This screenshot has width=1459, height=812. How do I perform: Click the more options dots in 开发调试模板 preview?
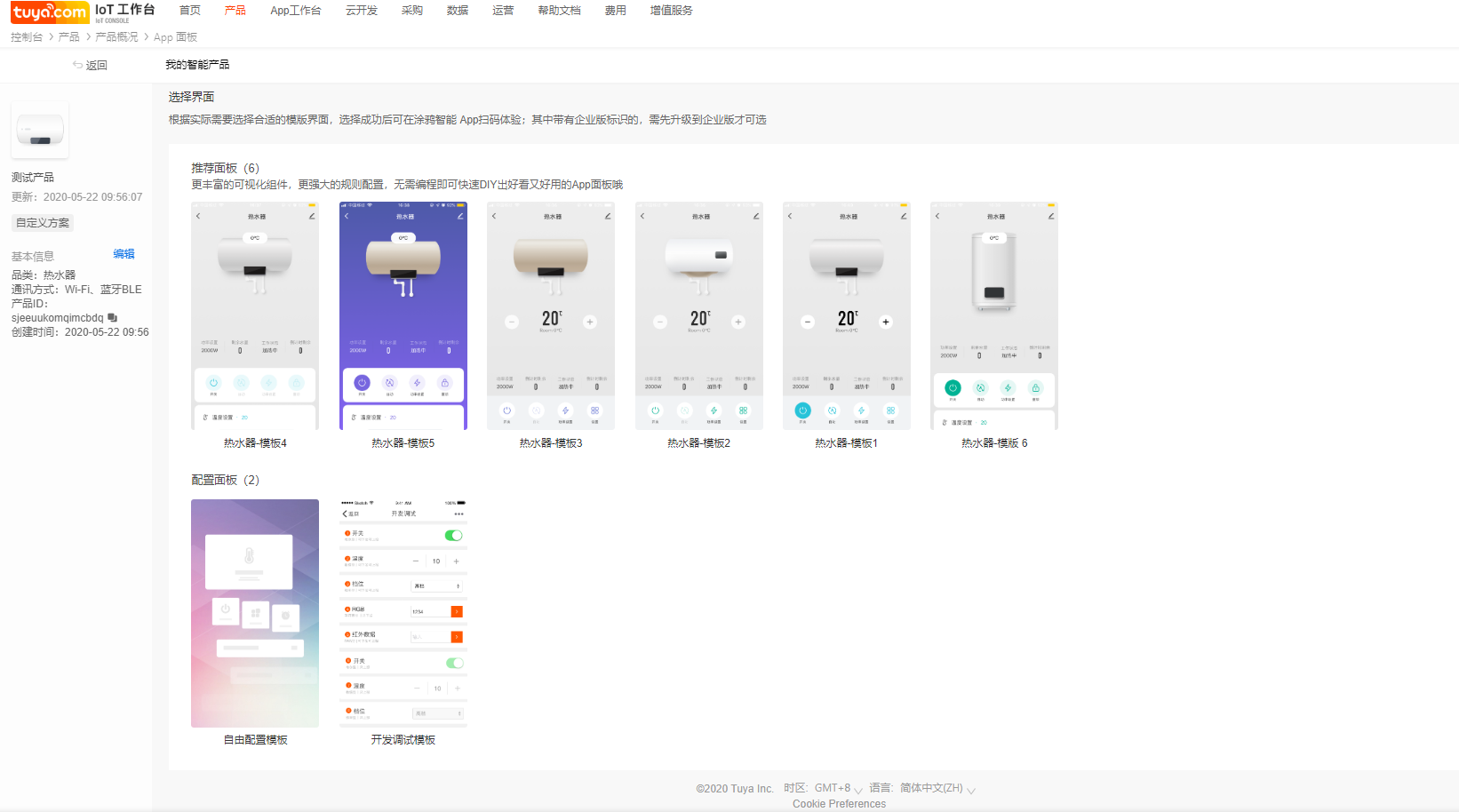pyautogui.click(x=458, y=513)
